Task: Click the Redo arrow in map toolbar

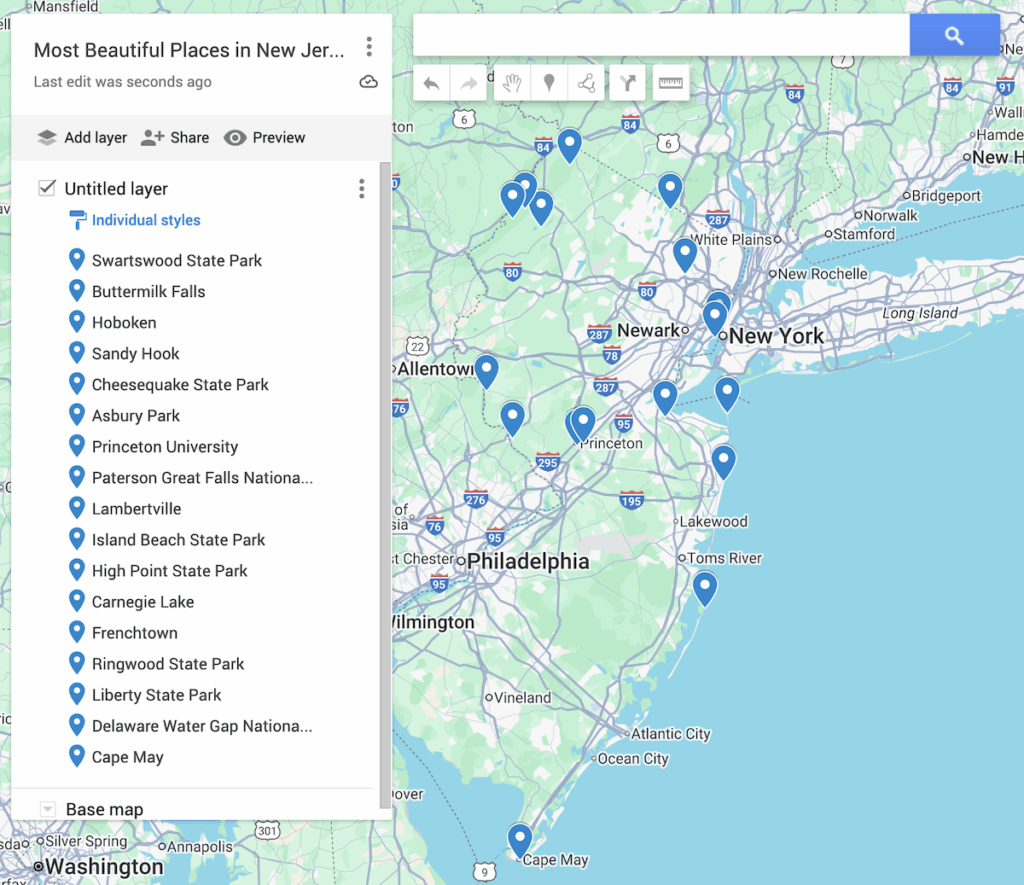Action: coord(468,83)
